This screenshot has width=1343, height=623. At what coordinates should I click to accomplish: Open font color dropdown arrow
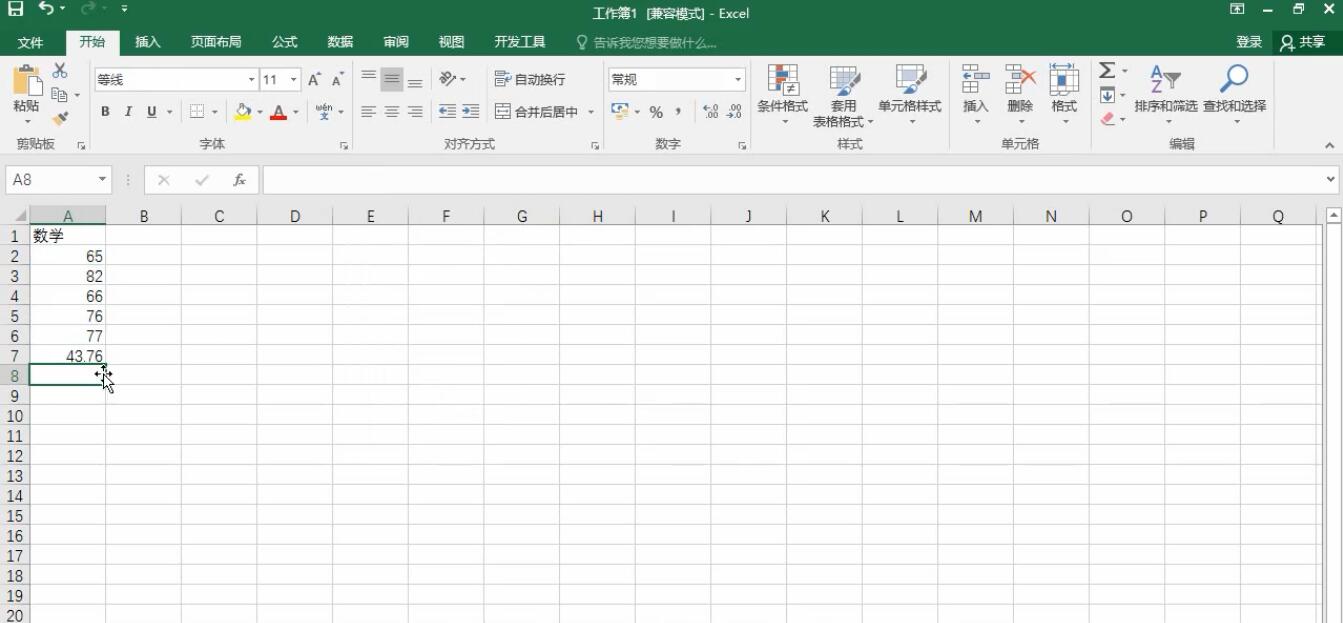[x=296, y=112]
